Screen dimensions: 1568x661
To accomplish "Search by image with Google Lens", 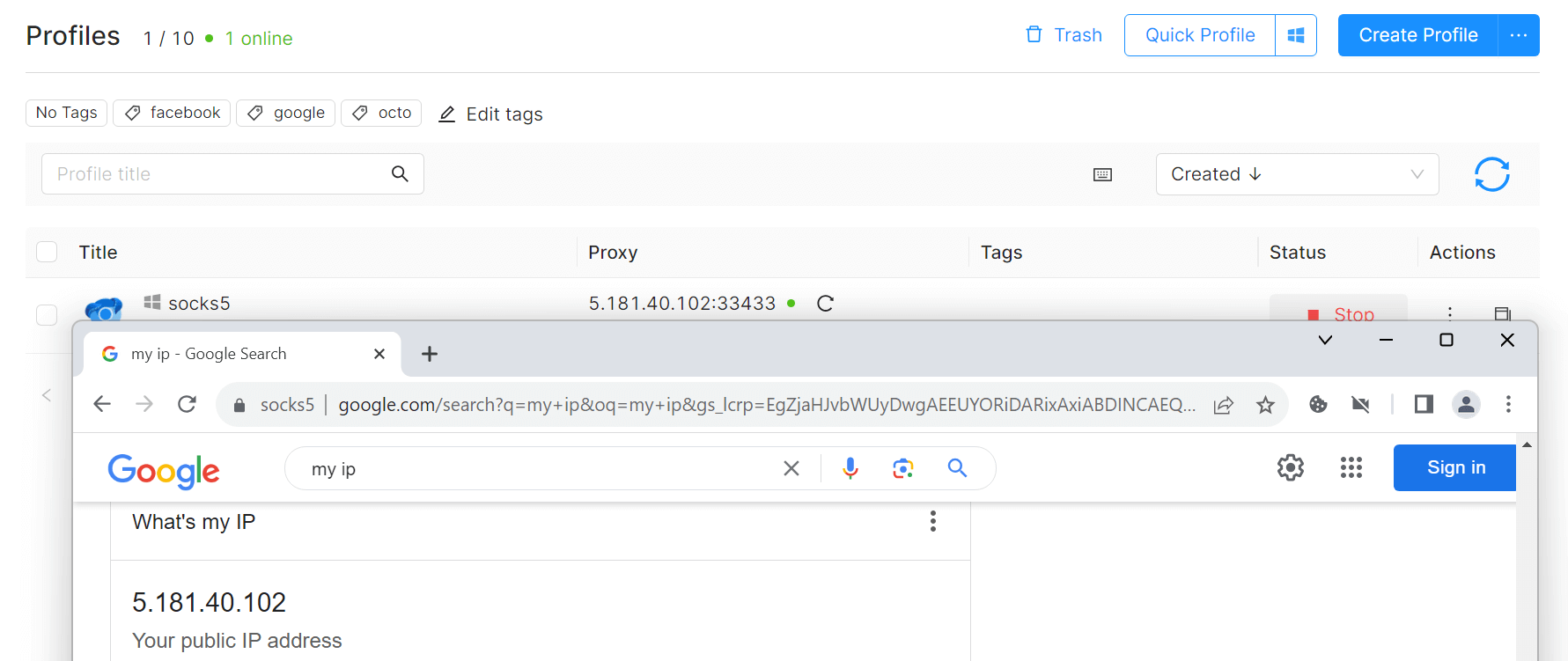I will (903, 468).
